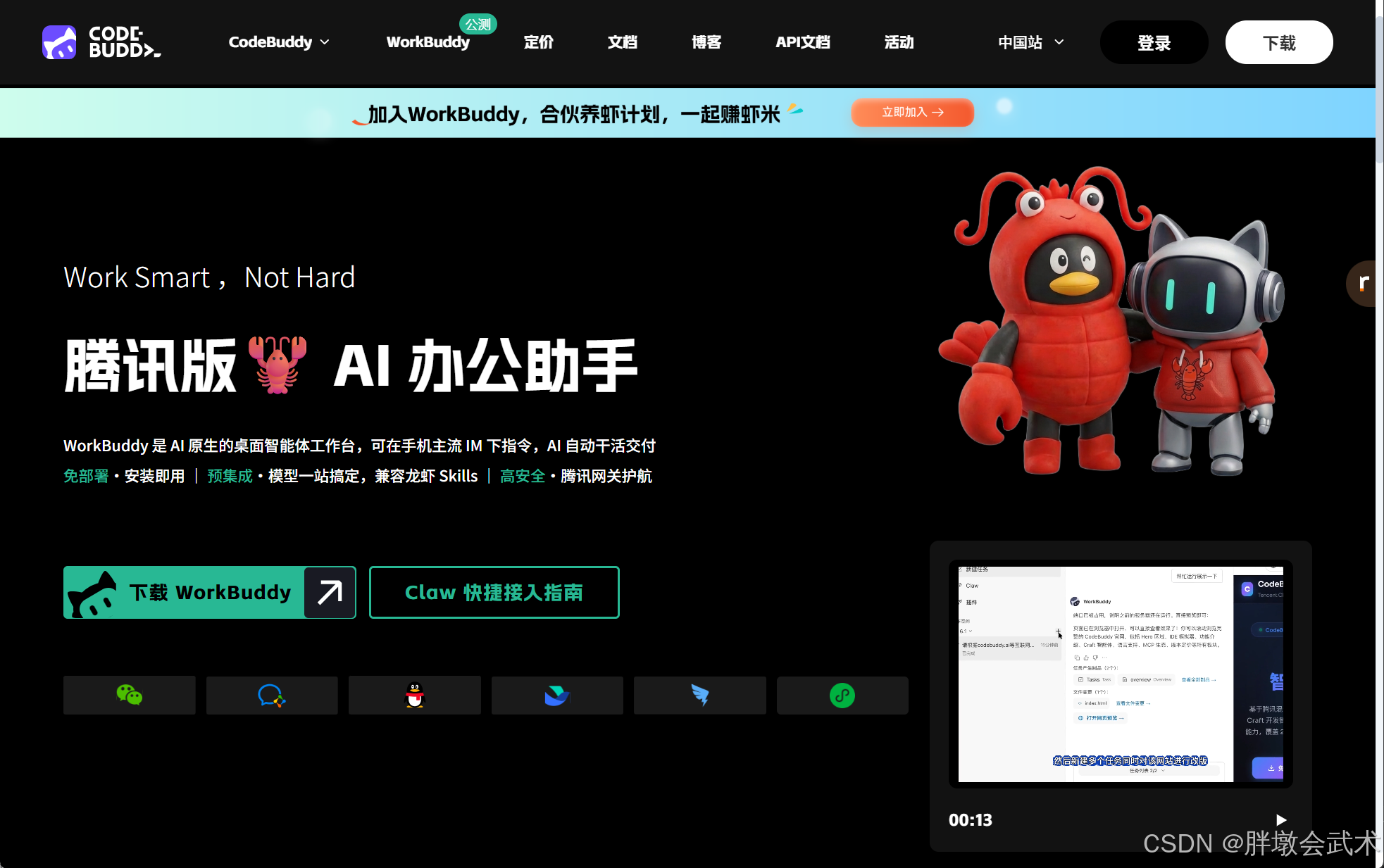Click arrow icon on download WorkBuddy button
Viewport: 1384px width, 868px height.
(x=330, y=592)
